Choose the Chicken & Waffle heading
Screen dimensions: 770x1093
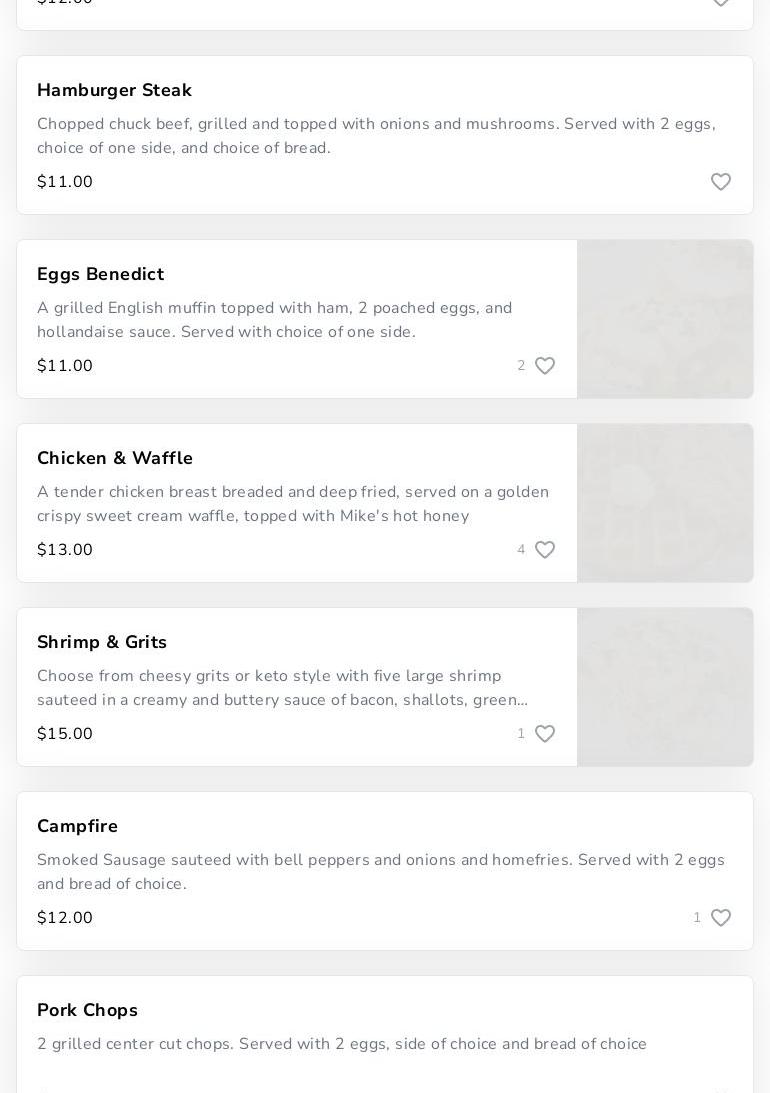pos(115,458)
